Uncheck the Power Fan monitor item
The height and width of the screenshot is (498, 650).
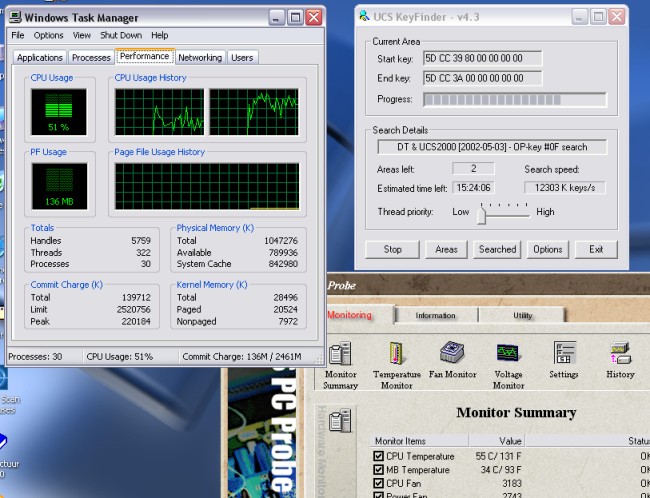click(378, 495)
